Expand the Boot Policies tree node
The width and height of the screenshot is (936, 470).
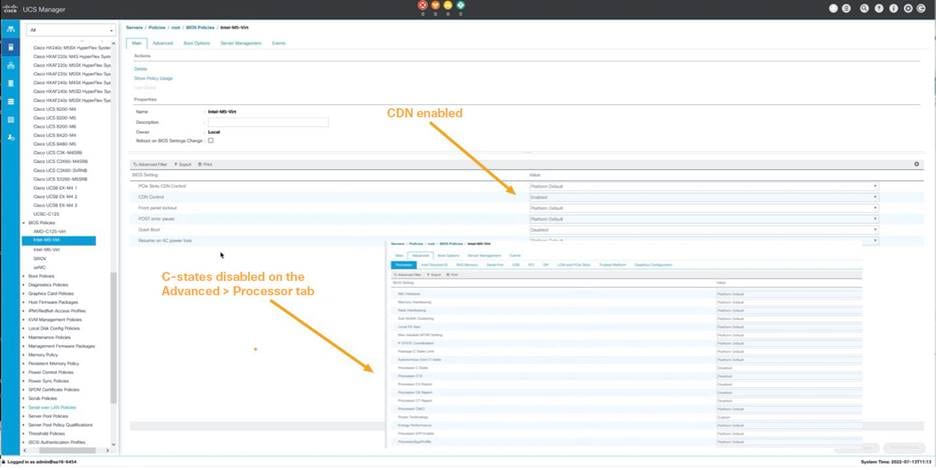click(x=24, y=276)
